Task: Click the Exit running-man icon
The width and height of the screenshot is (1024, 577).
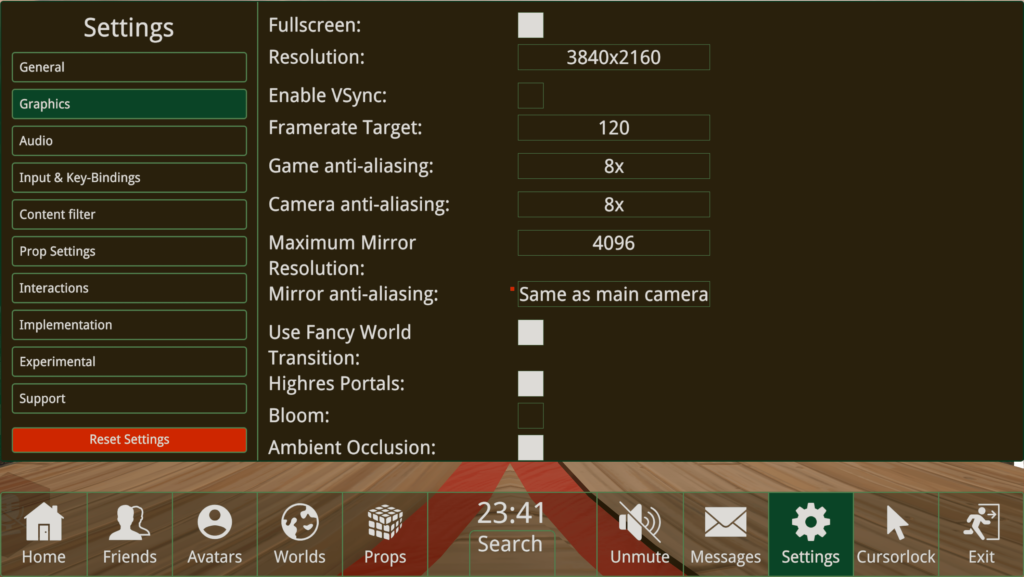Action: pyautogui.click(x=982, y=522)
